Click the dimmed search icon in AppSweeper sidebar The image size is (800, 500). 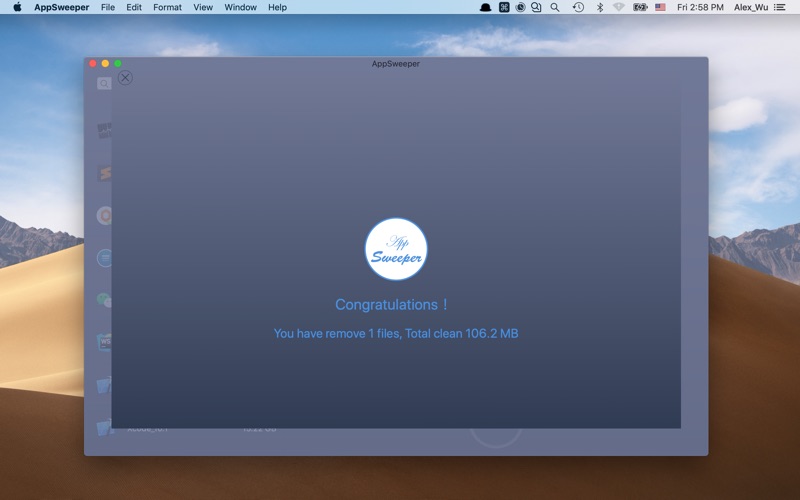[104, 83]
